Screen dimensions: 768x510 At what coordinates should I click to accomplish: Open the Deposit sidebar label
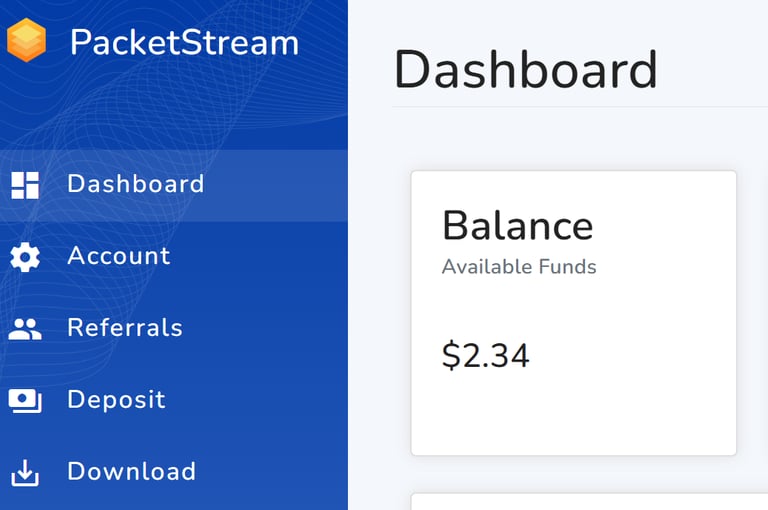117,400
